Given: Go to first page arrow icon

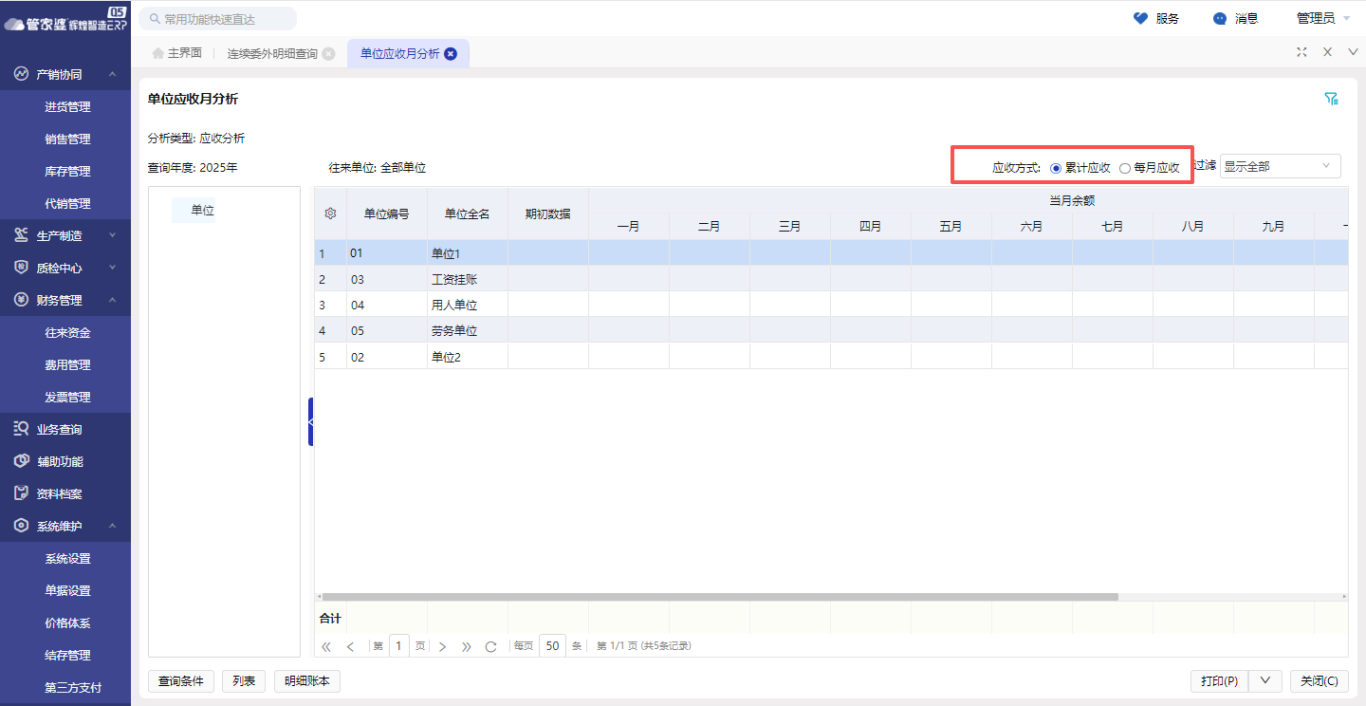Looking at the screenshot, I should (326, 646).
